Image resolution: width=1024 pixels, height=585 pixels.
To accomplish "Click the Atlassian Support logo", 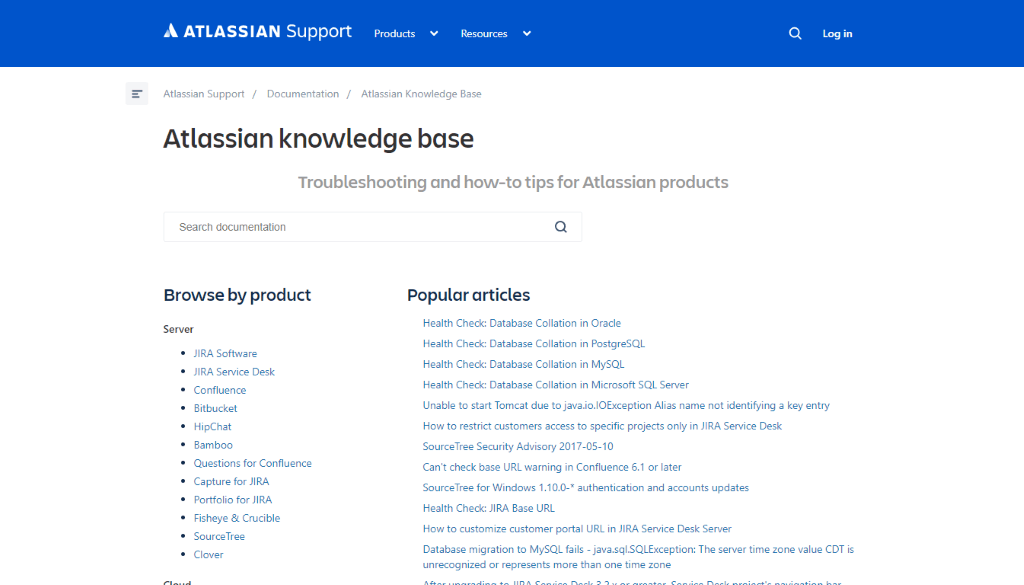I will coord(257,31).
